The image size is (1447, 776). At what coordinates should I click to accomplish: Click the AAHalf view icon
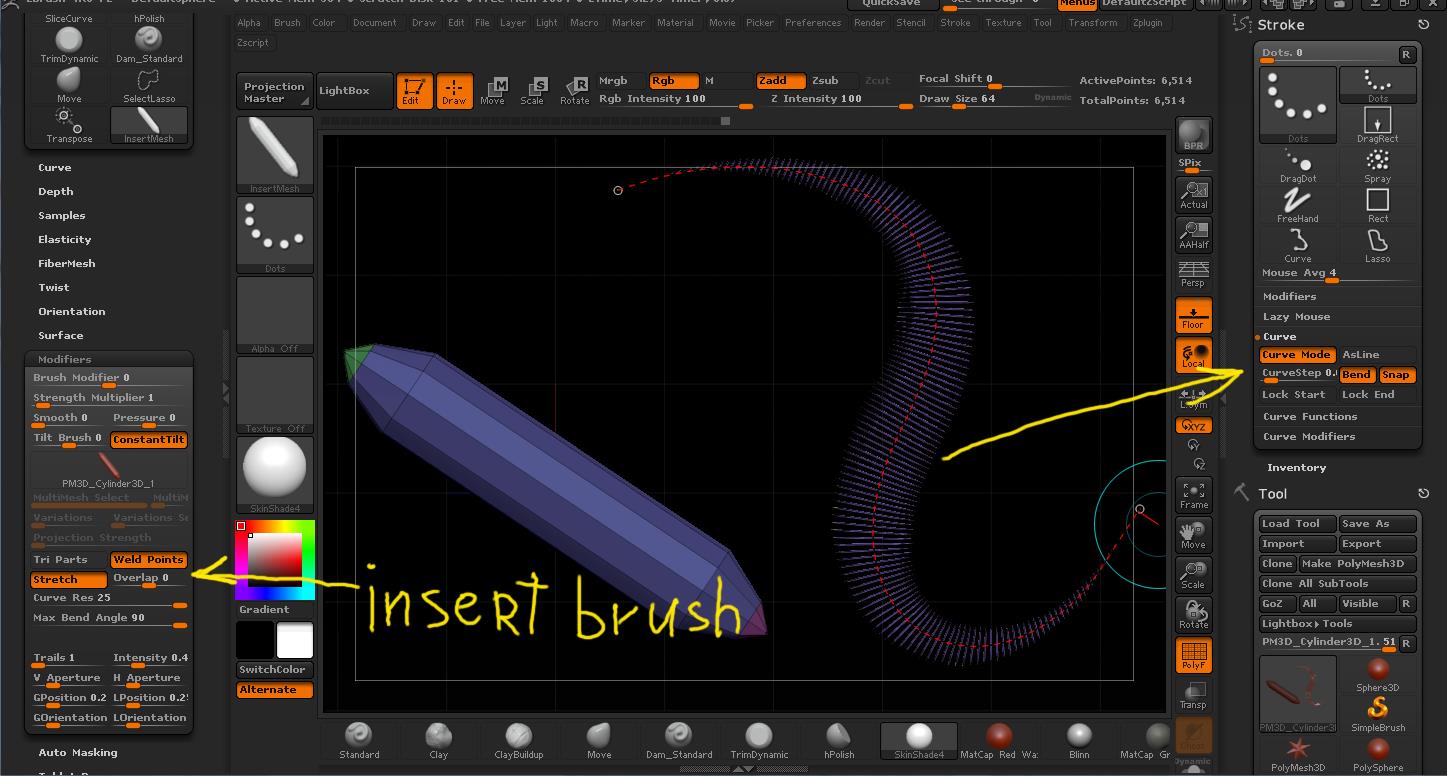pos(1194,235)
